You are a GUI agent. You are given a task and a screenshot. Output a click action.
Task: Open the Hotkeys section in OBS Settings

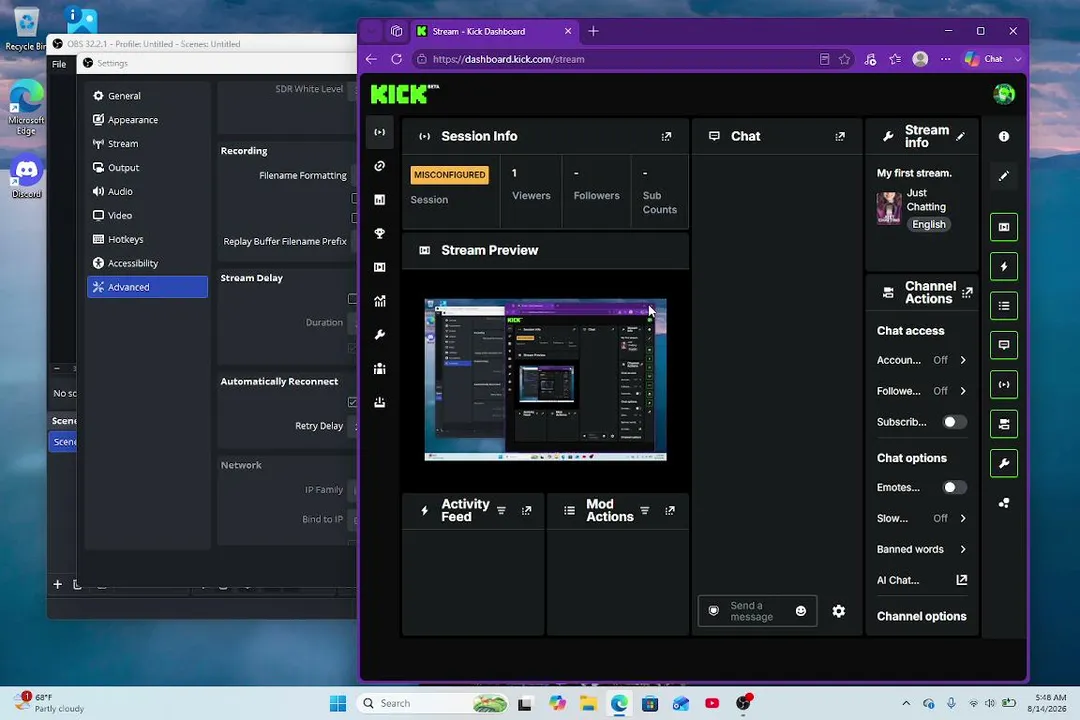tap(147, 239)
